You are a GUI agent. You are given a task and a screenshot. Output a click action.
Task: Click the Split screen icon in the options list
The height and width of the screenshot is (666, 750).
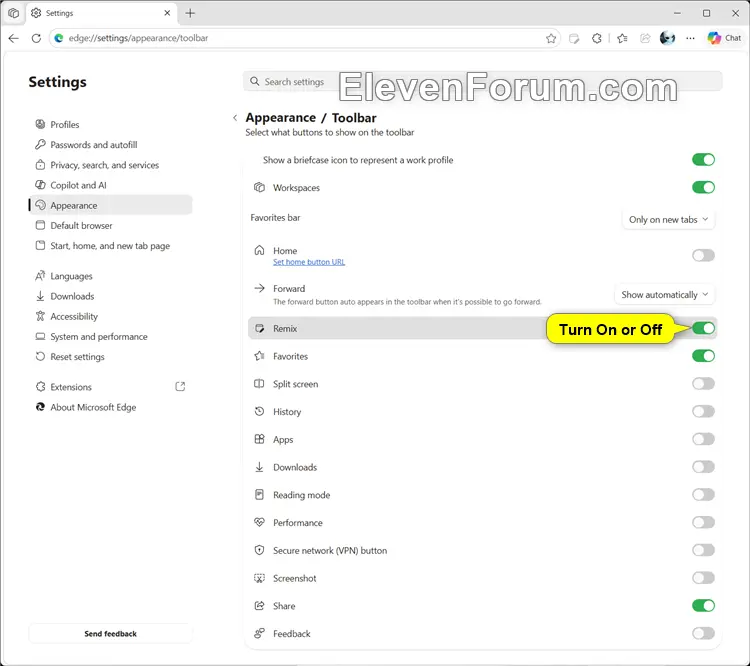(259, 384)
